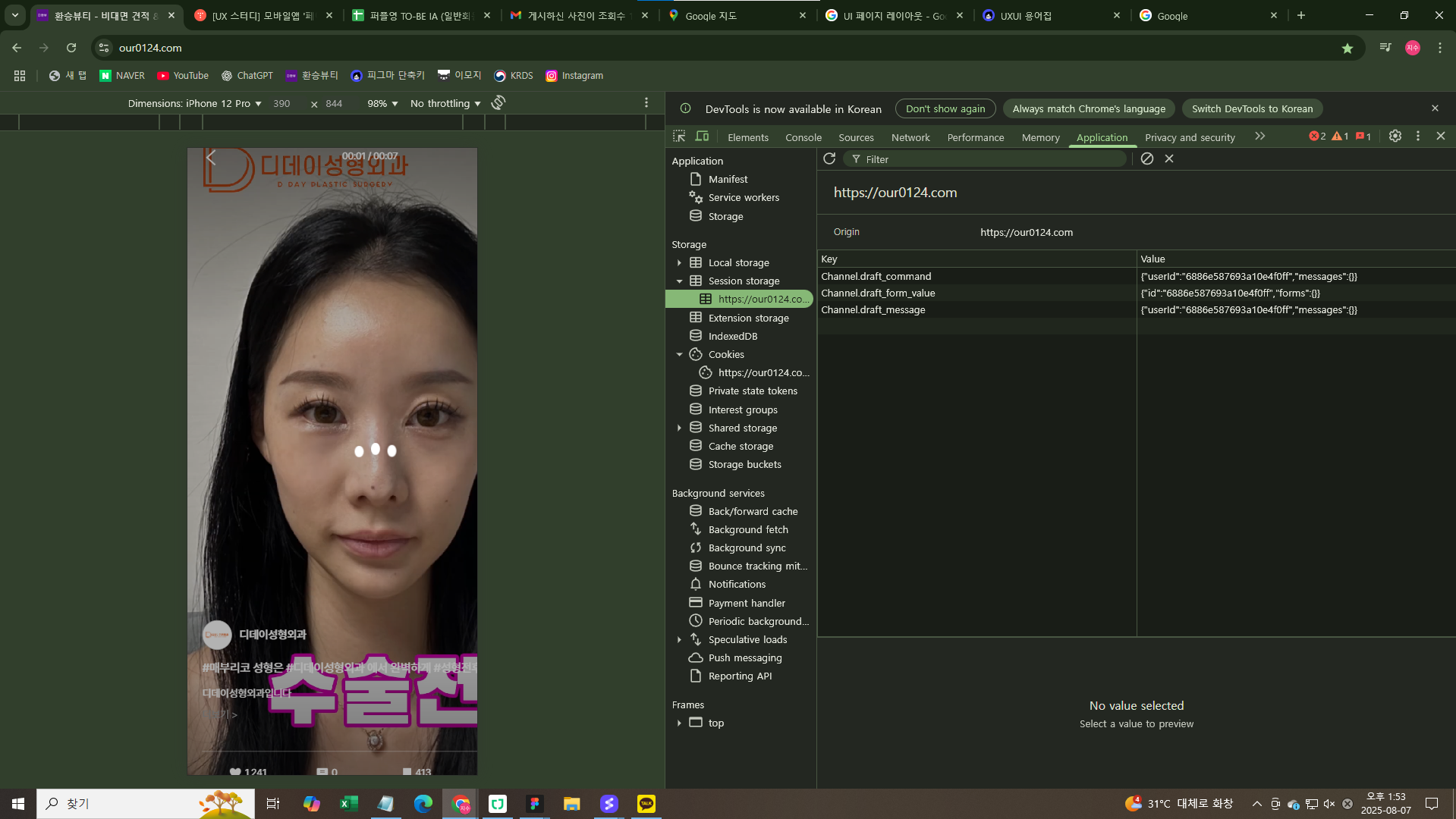
Task: Click the bookmark star in address bar
Action: click(1348, 48)
